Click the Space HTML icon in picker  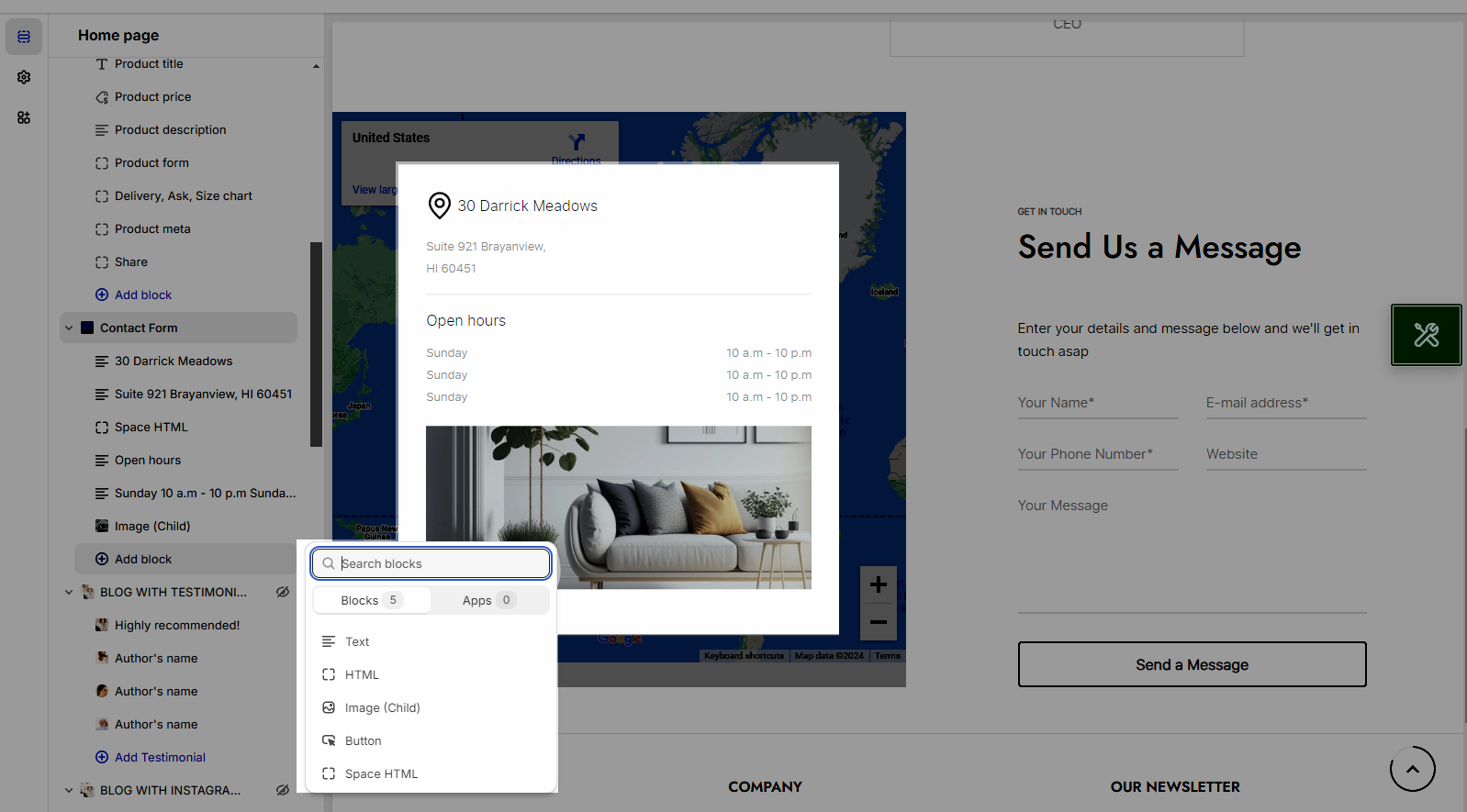pos(329,774)
